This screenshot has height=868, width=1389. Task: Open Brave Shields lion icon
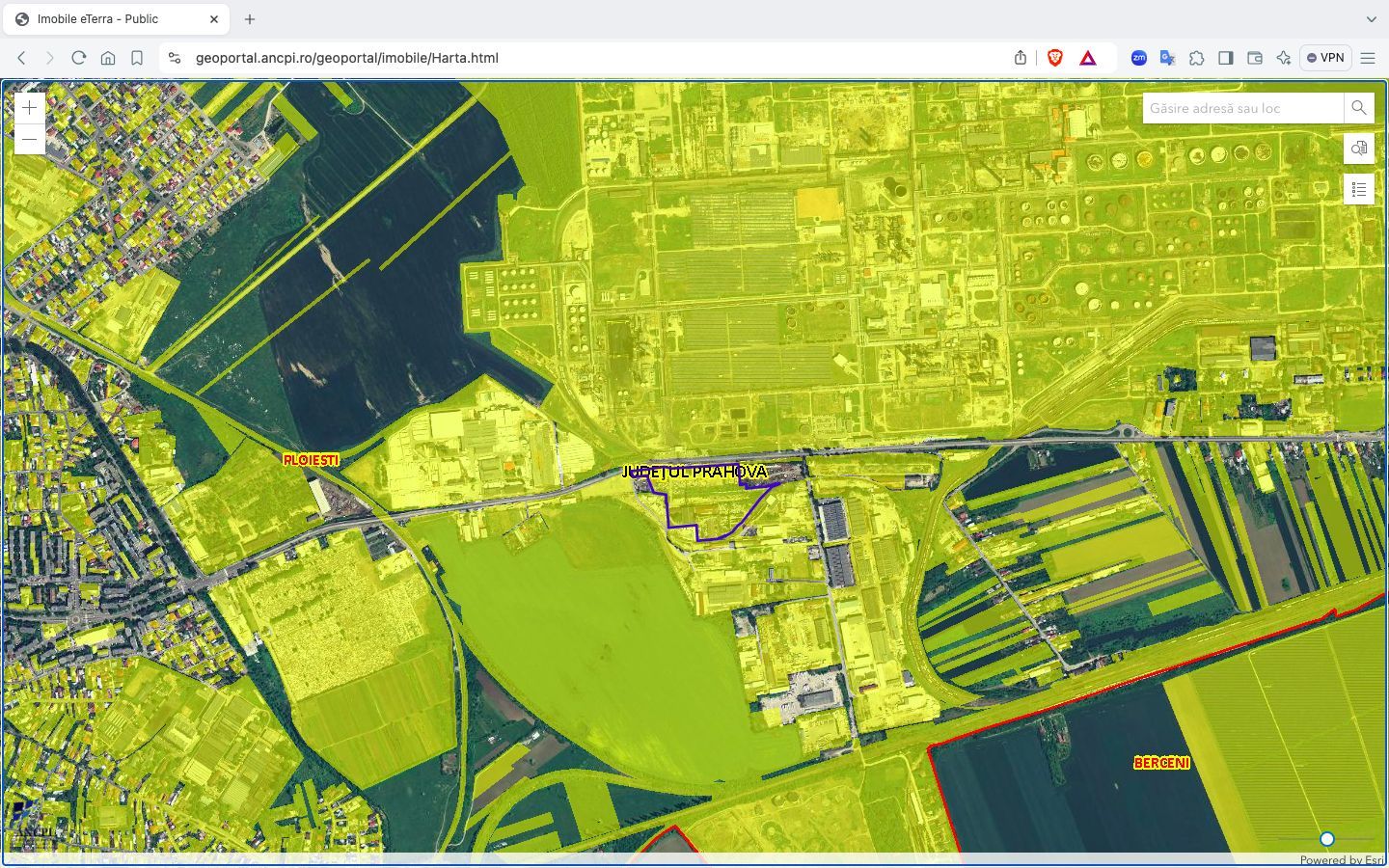(x=1054, y=58)
